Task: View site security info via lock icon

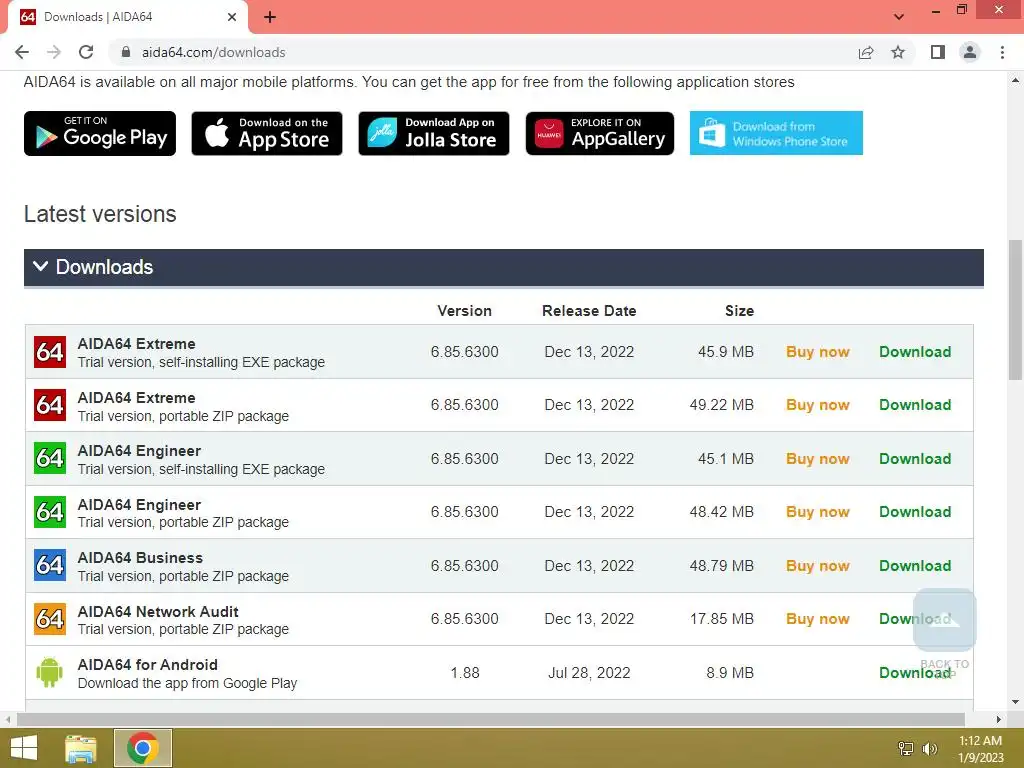Action: click(126, 52)
